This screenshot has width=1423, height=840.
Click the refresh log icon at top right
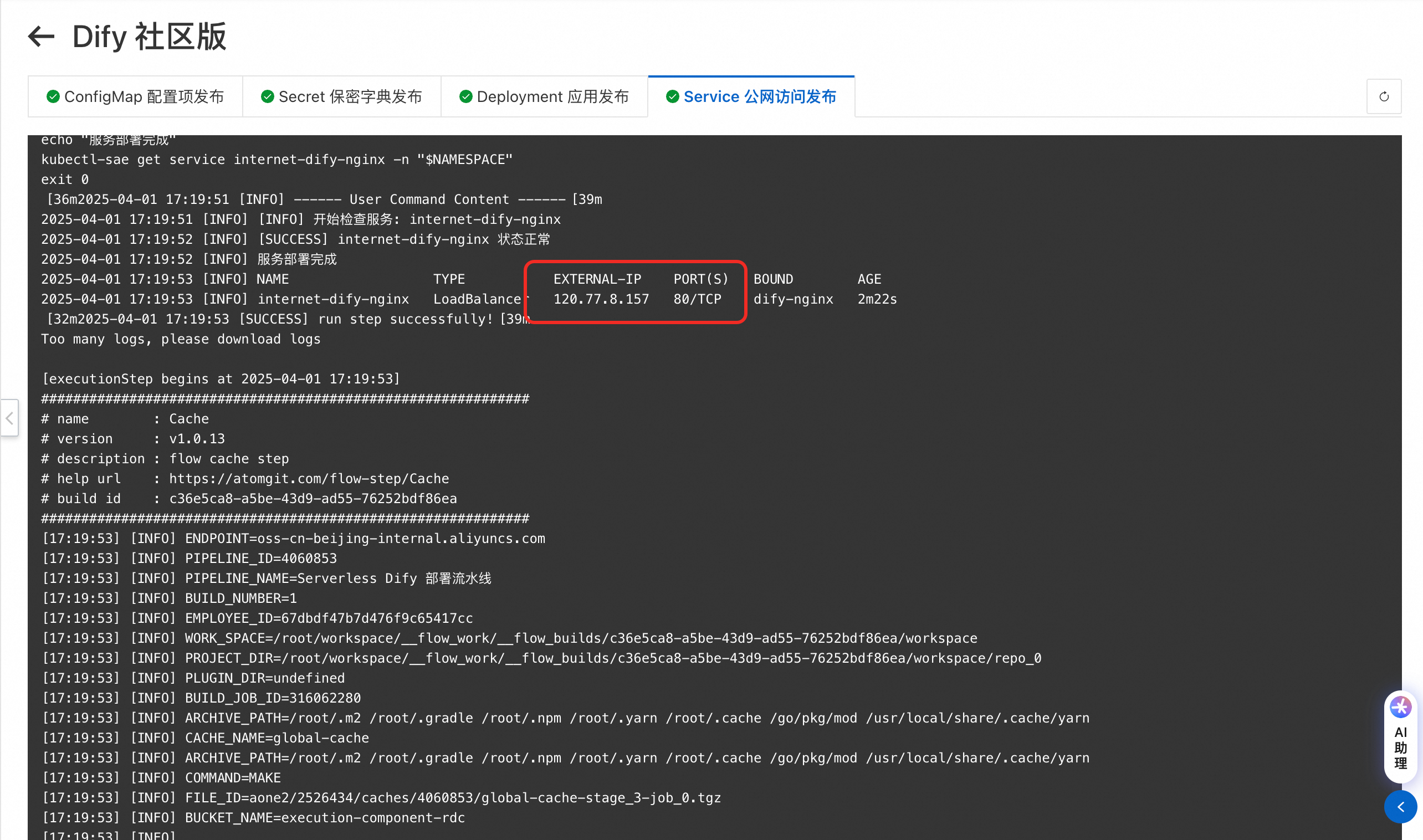[x=1384, y=96]
